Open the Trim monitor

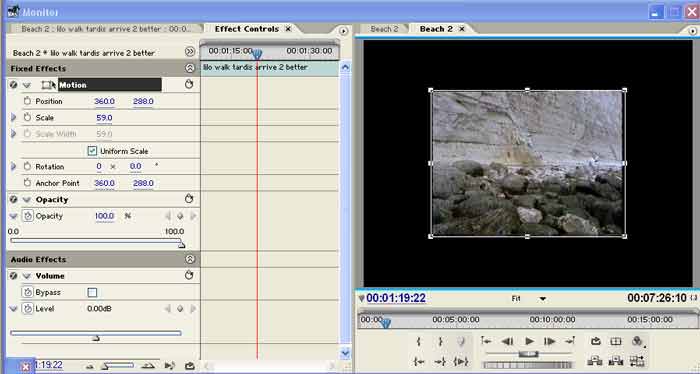(637, 361)
